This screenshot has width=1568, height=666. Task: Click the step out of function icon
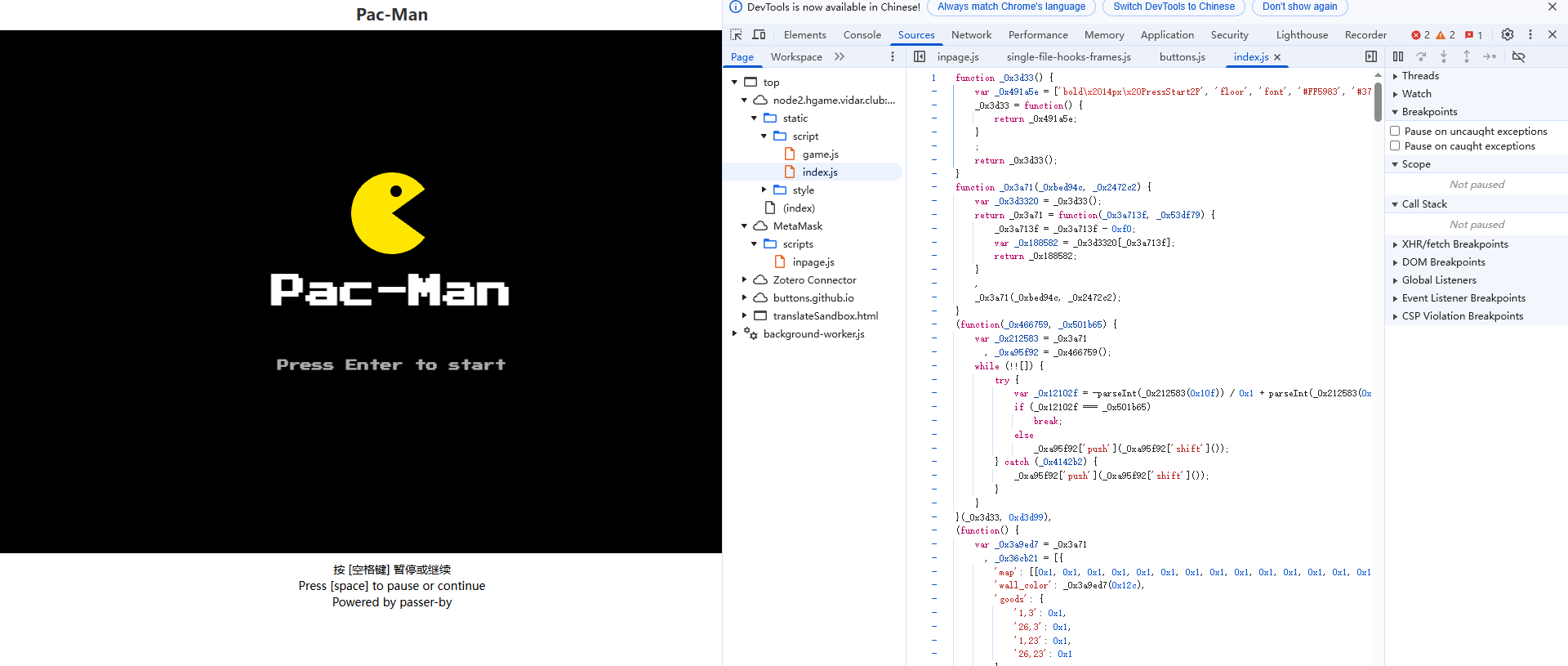click(x=1467, y=56)
